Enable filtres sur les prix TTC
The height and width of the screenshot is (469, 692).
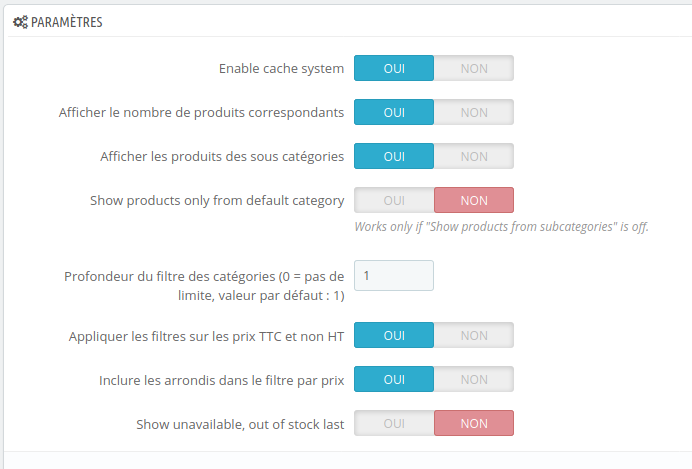(394, 336)
